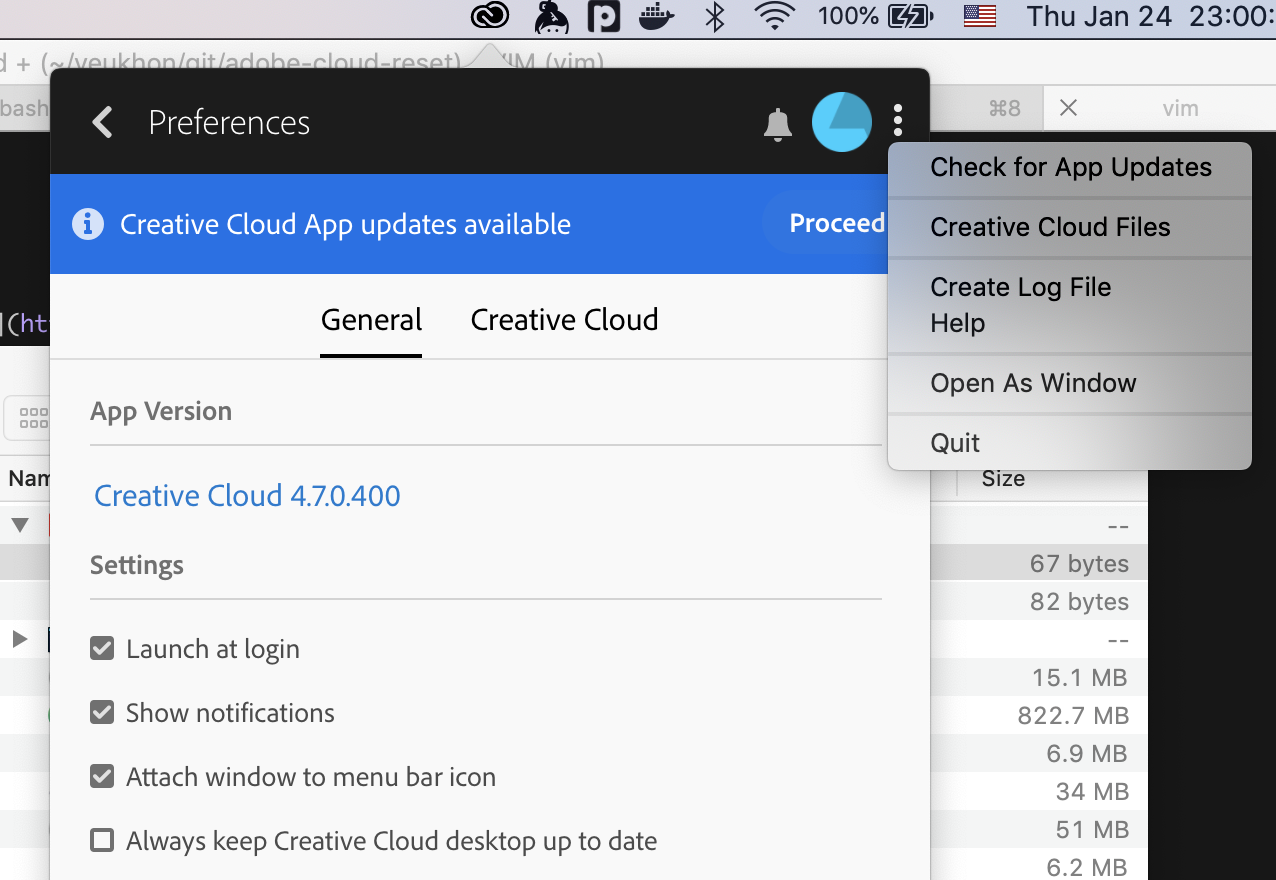This screenshot has height=880, width=1276.
Task: Select the row showing 6.2 MB
Action: click(1039, 867)
